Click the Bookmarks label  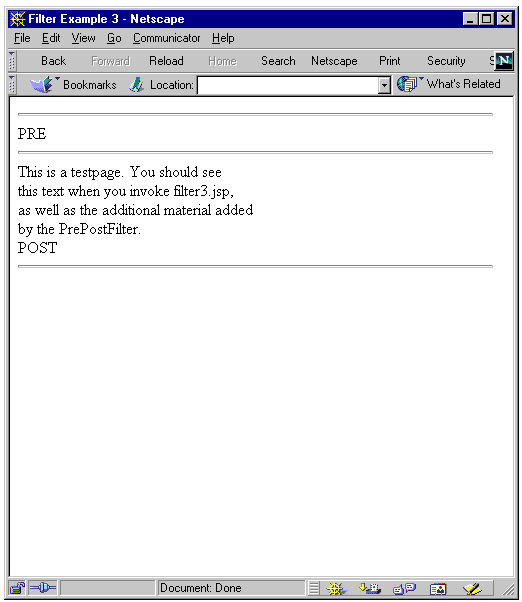(90, 84)
